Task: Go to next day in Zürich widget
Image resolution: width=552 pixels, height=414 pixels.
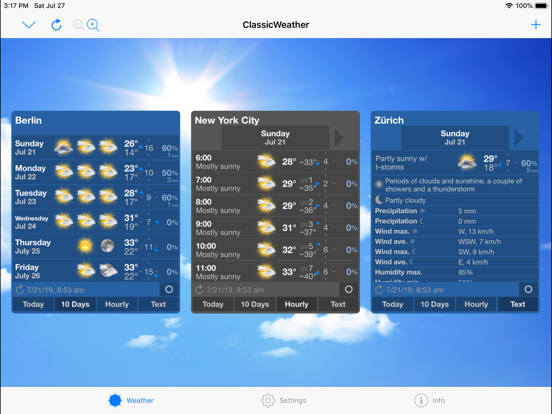Action: pos(518,138)
